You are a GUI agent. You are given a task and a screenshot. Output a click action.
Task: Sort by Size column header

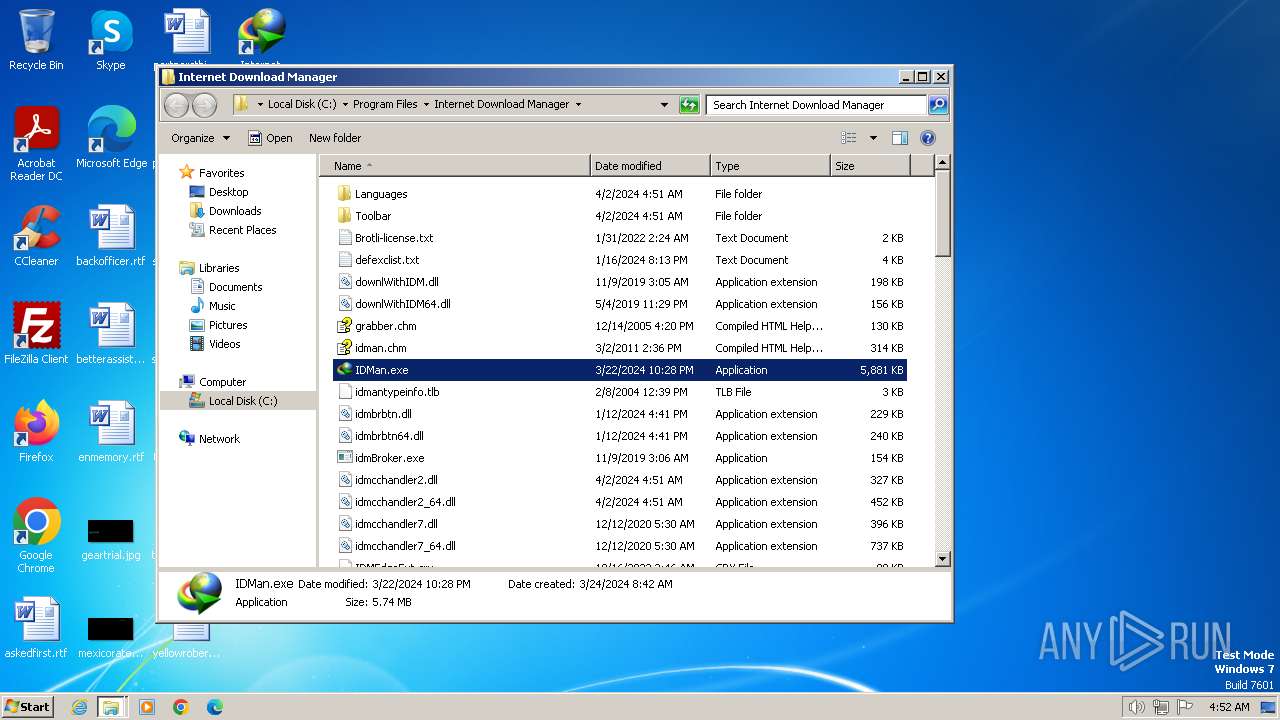(870, 166)
